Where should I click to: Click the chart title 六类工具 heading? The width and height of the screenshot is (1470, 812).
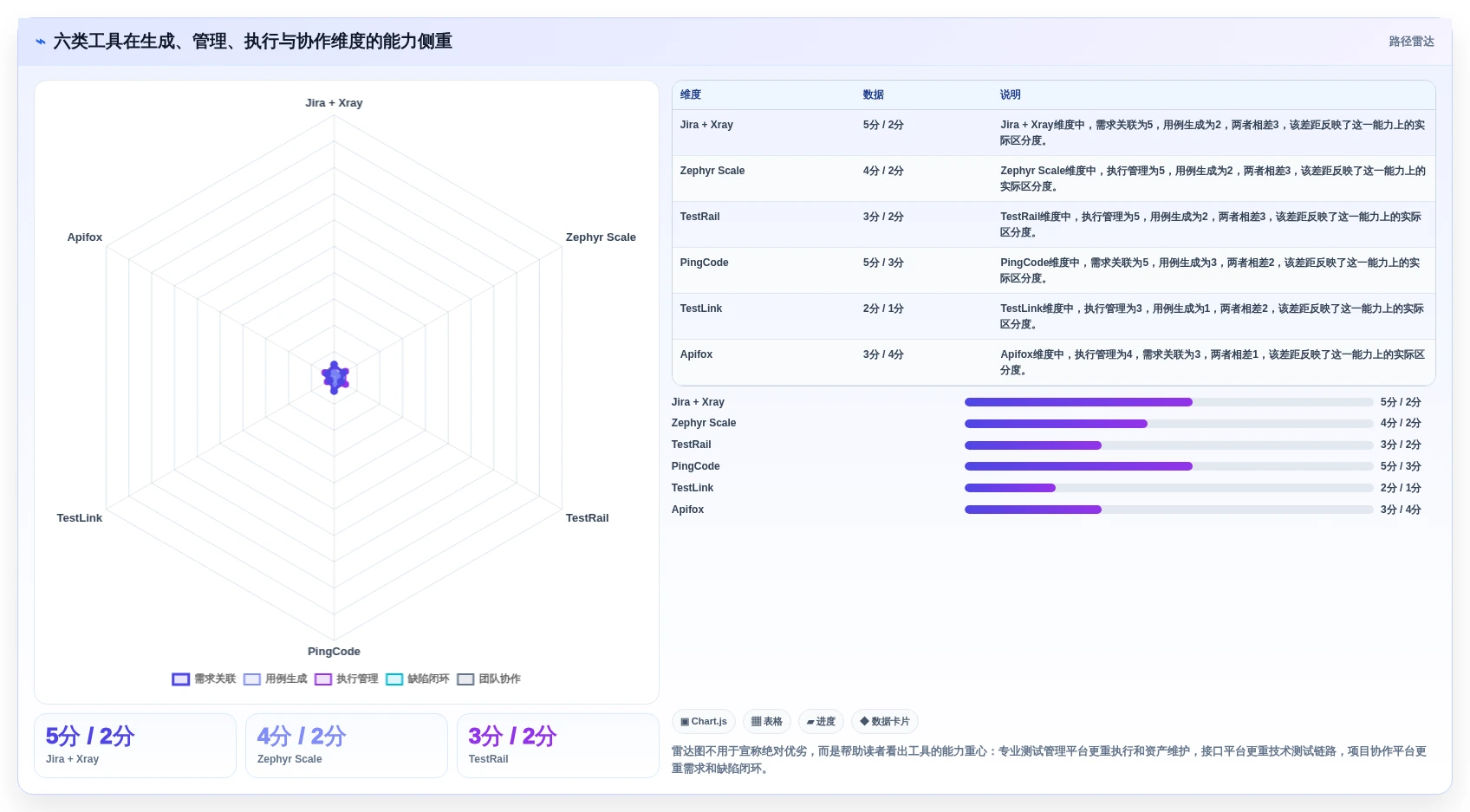pyautogui.click(x=253, y=42)
